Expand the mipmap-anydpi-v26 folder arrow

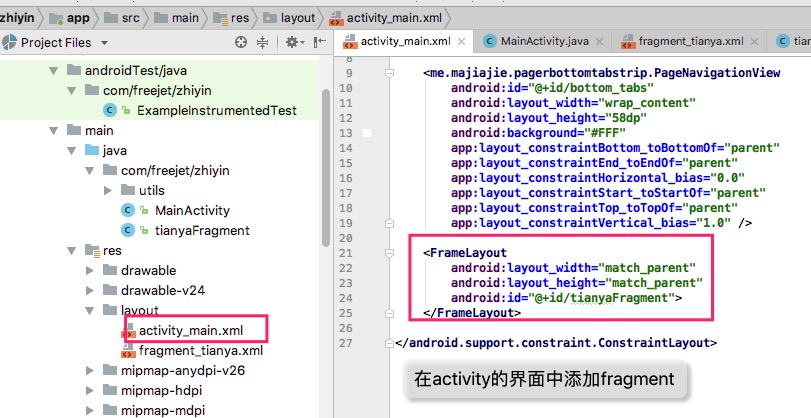click(89, 370)
